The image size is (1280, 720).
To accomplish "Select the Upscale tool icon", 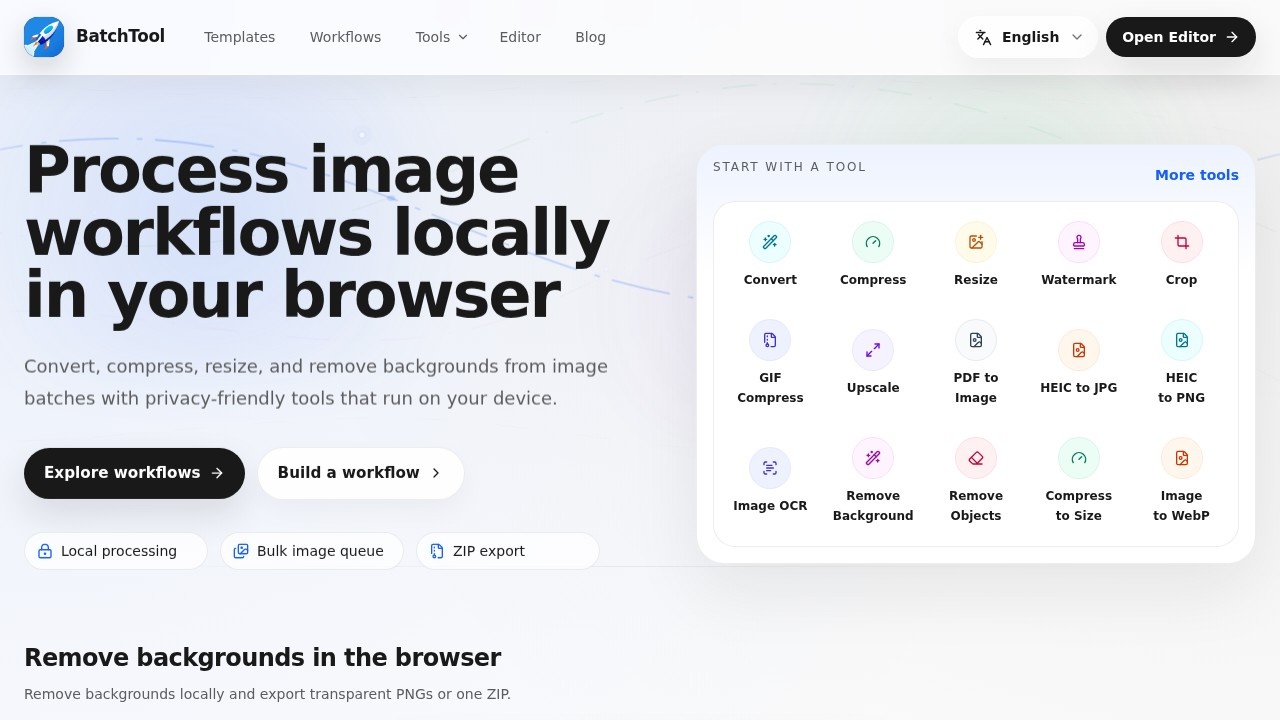I will [873, 350].
